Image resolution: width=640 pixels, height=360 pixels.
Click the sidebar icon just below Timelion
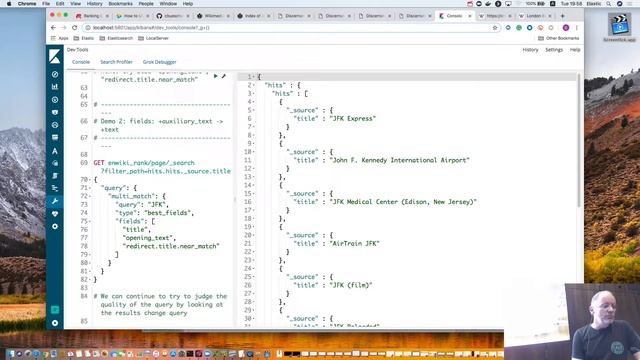coord(55,125)
